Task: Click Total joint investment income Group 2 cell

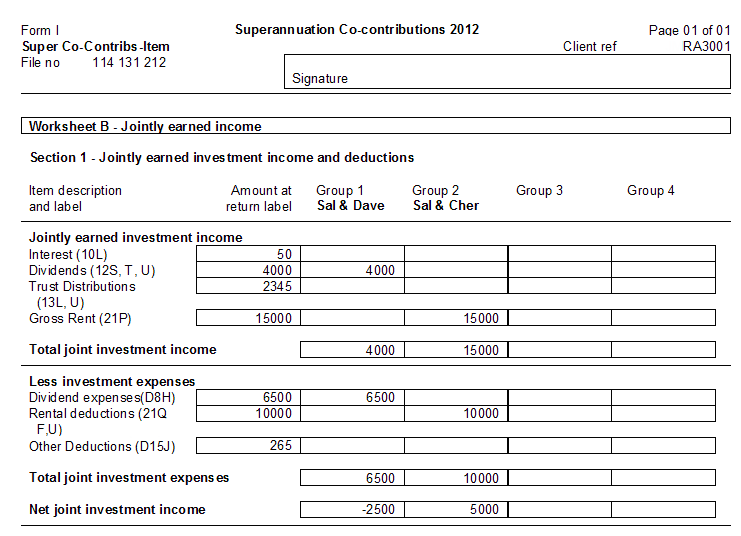Action: pyautogui.click(x=456, y=350)
